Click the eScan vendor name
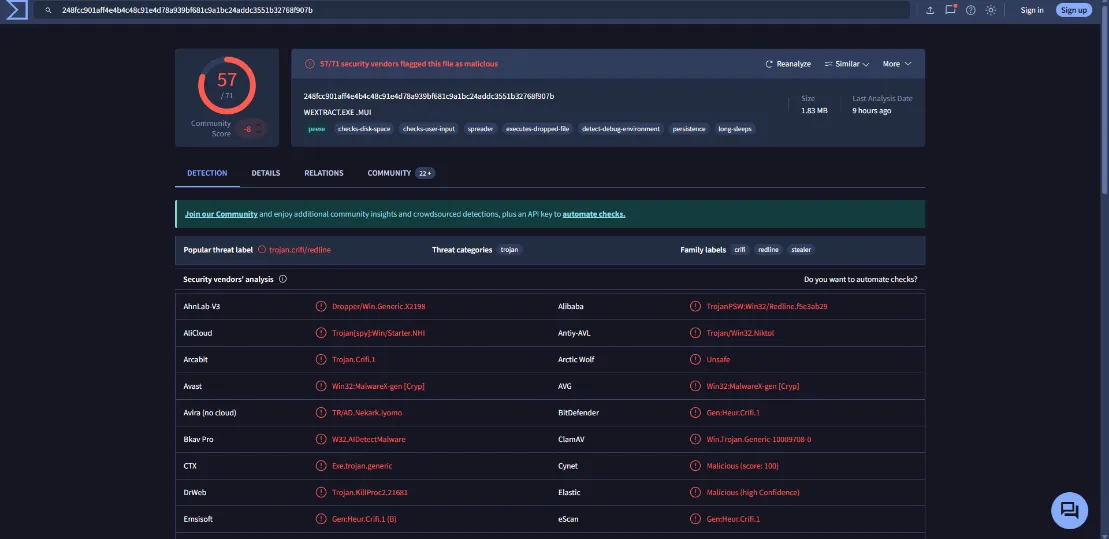Image resolution: width=1109 pixels, height=539 pixels. pos(568,519)
